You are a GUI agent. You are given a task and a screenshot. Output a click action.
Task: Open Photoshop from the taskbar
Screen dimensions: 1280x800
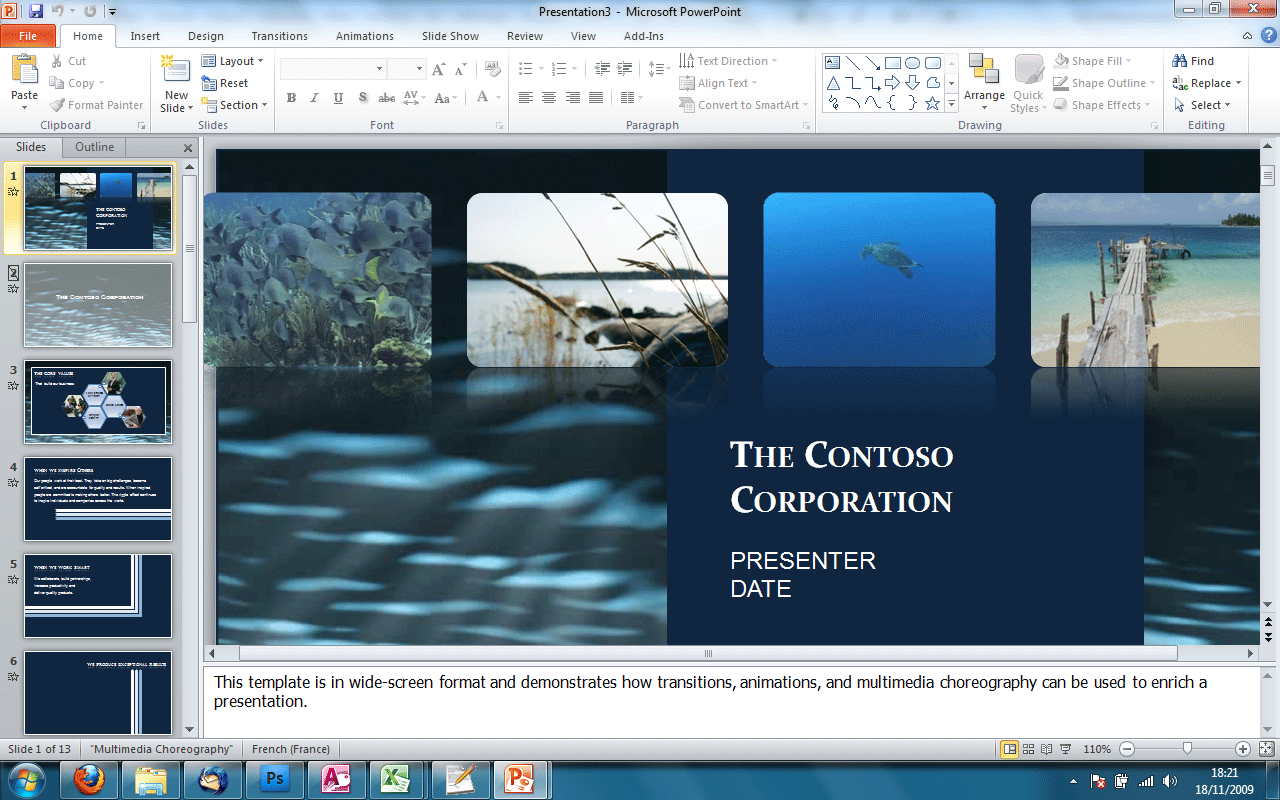coord(274,779)
